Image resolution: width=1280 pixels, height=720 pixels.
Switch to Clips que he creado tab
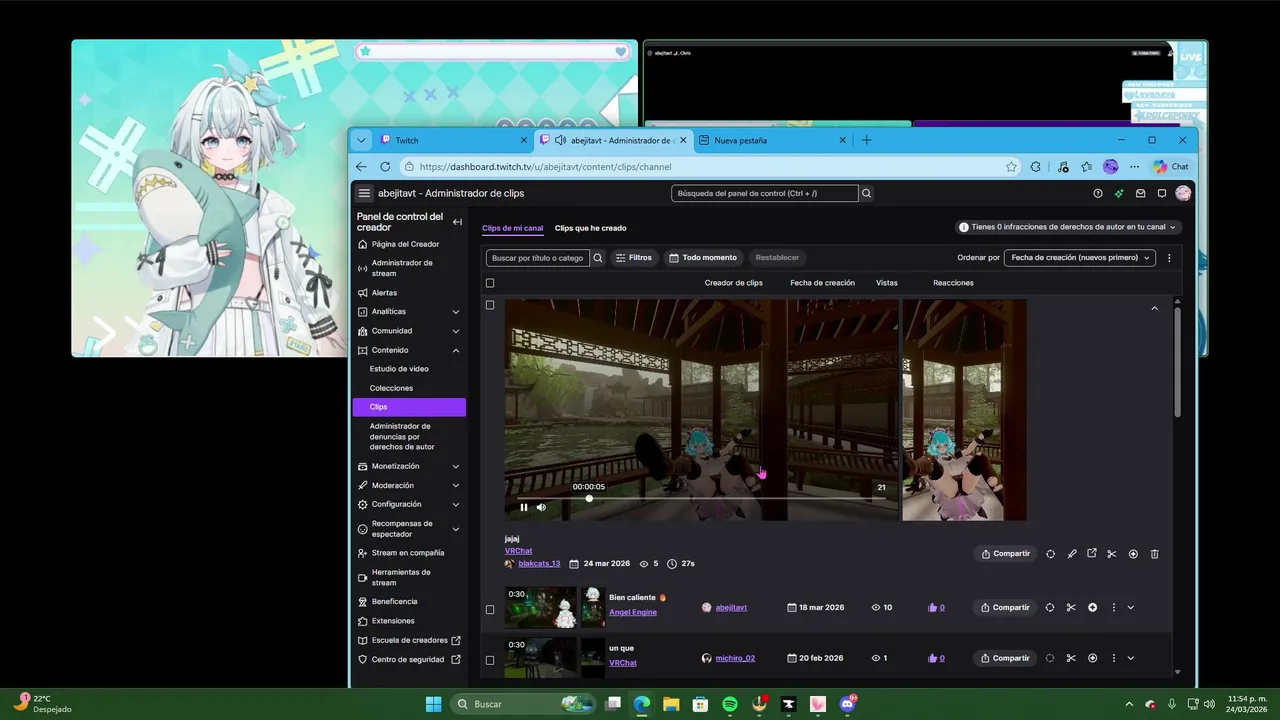590,228
